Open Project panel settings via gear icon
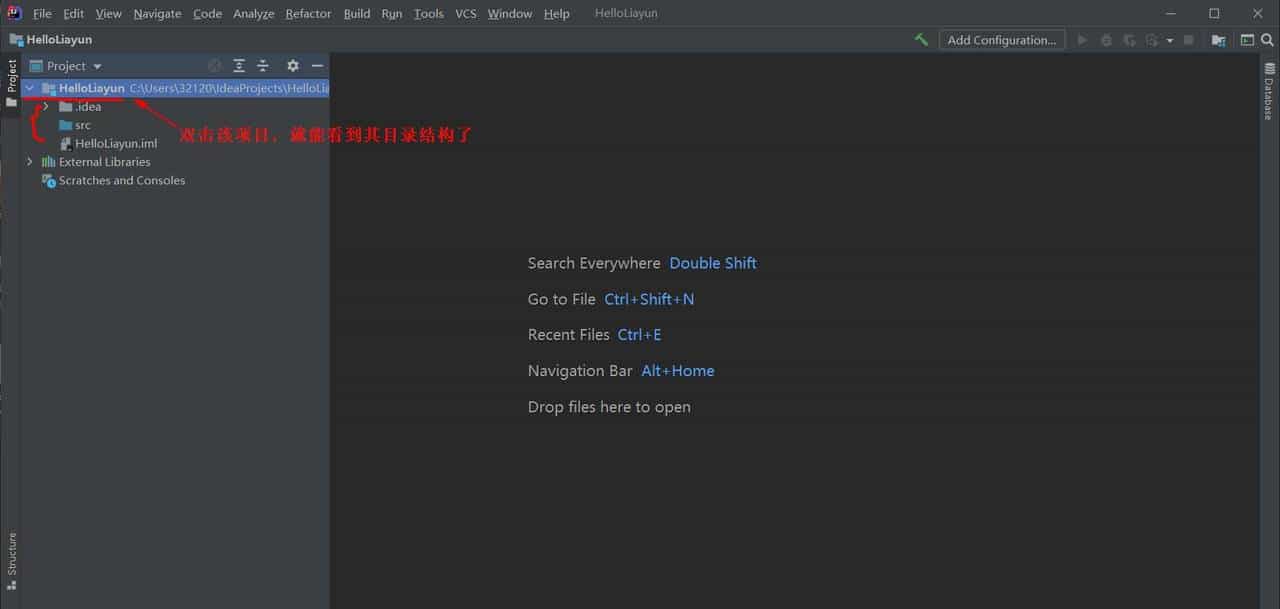Viewport: 1280px width, 609px height. click(292, 65)
